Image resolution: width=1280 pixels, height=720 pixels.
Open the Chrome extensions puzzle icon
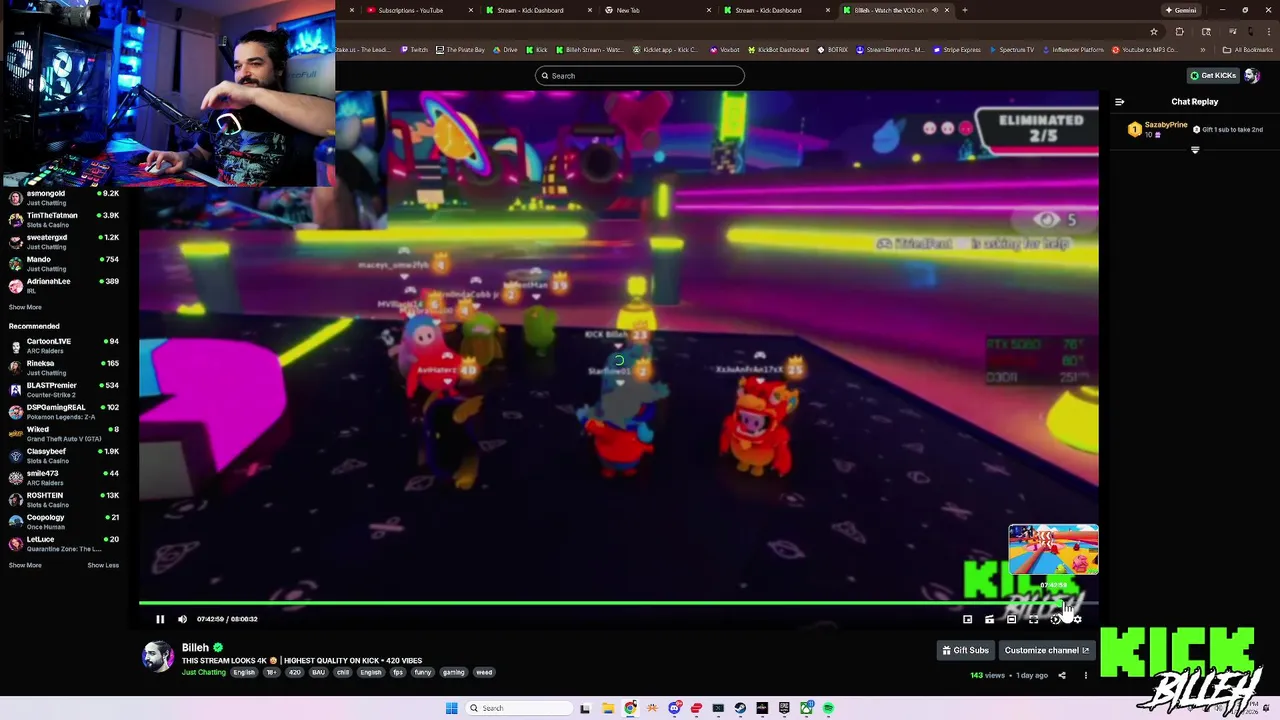pyautogui.click(x=1179, y=31)
